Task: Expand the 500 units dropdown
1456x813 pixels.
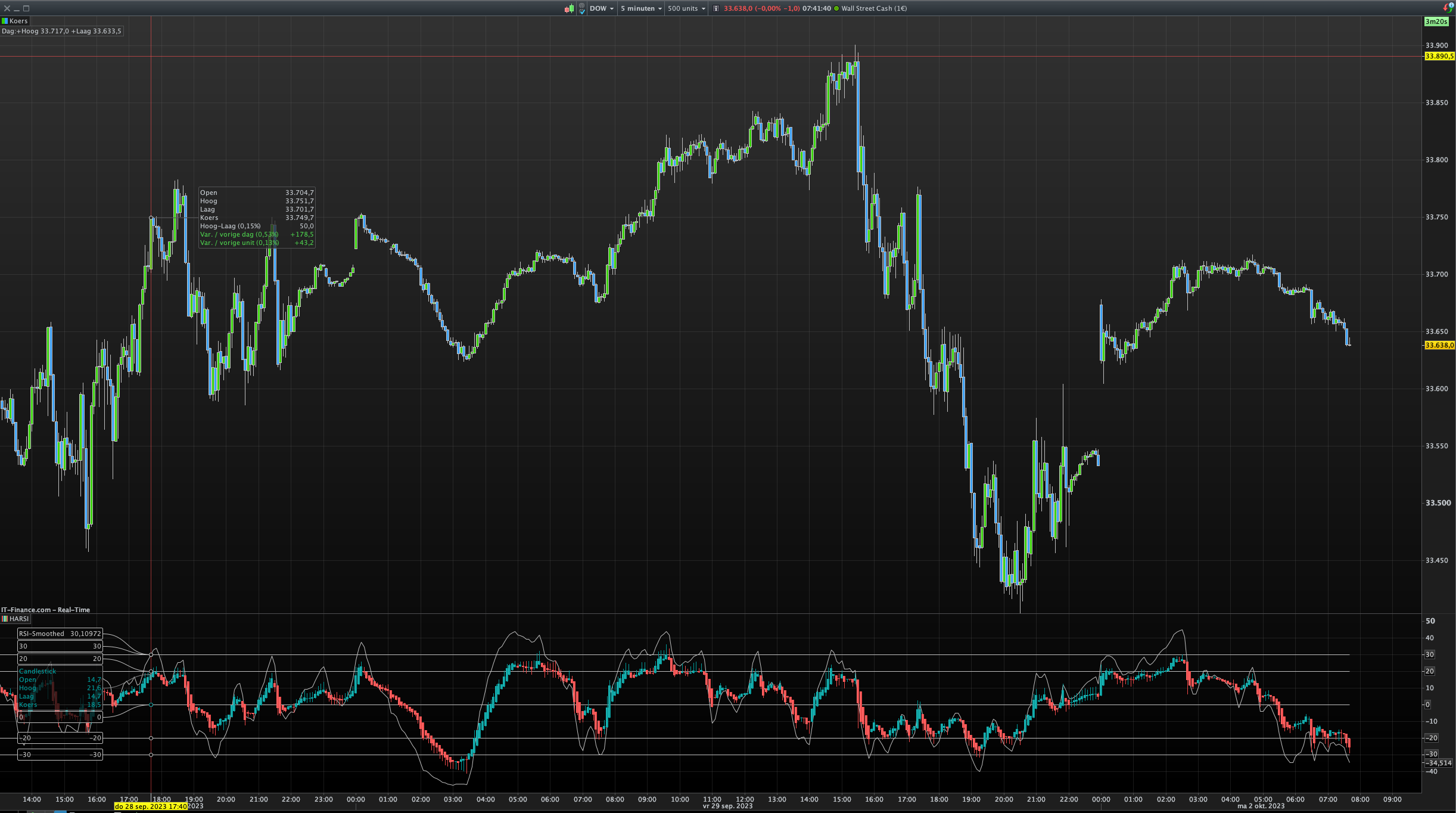Action: pos(686,8)
